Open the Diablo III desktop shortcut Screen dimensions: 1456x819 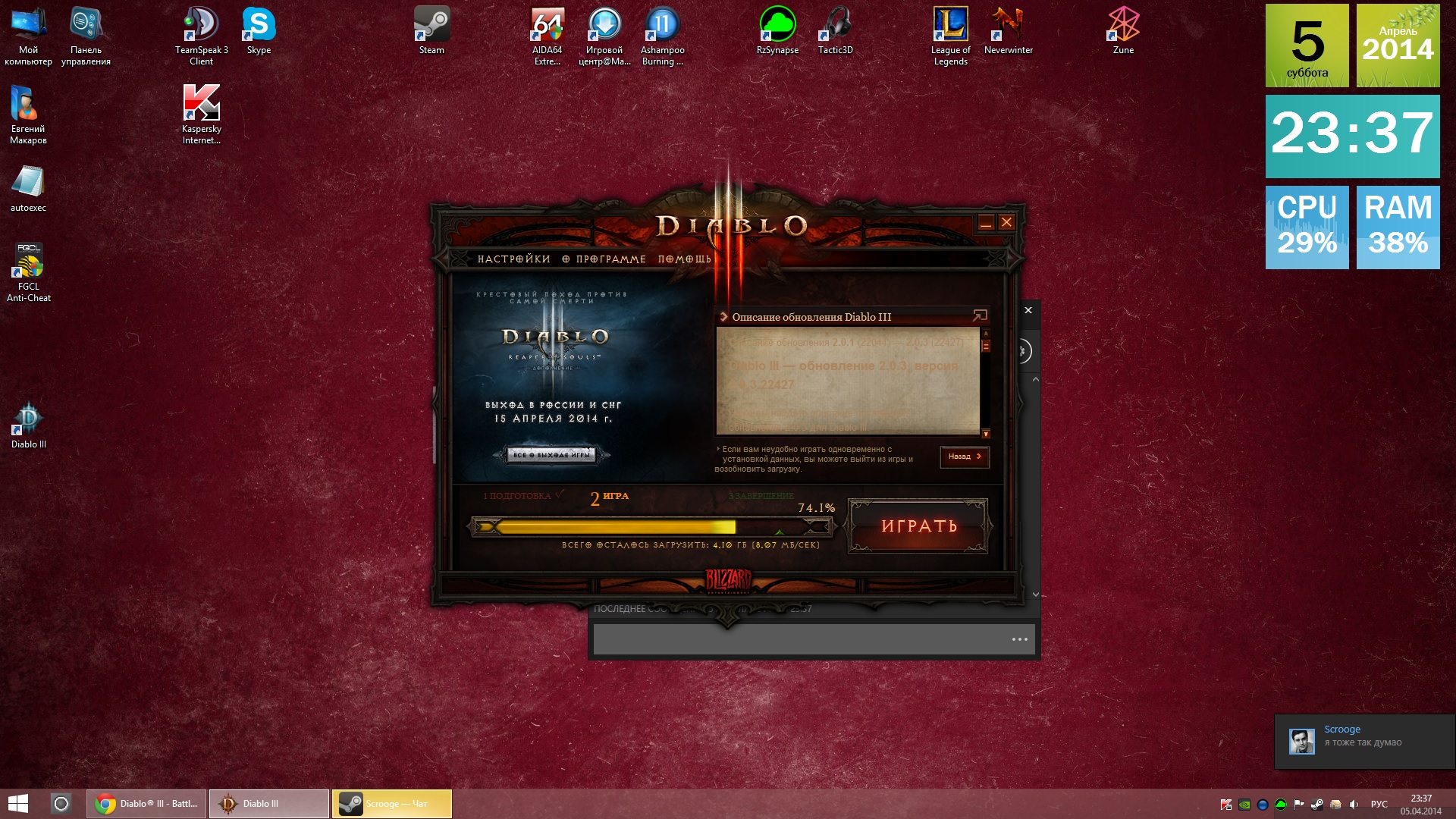pos(28,425)
